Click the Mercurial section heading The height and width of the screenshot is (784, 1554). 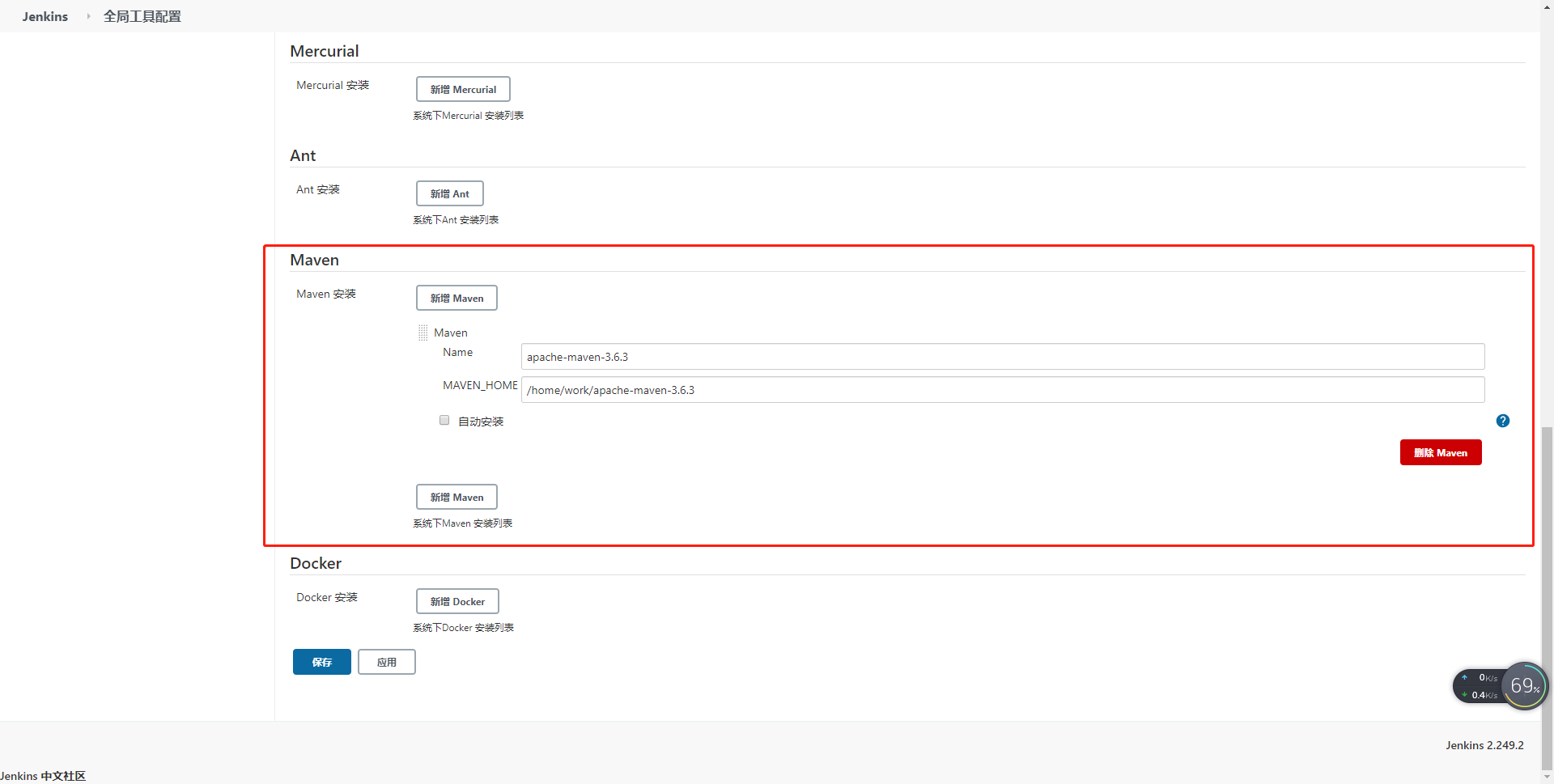coord(325,51)
